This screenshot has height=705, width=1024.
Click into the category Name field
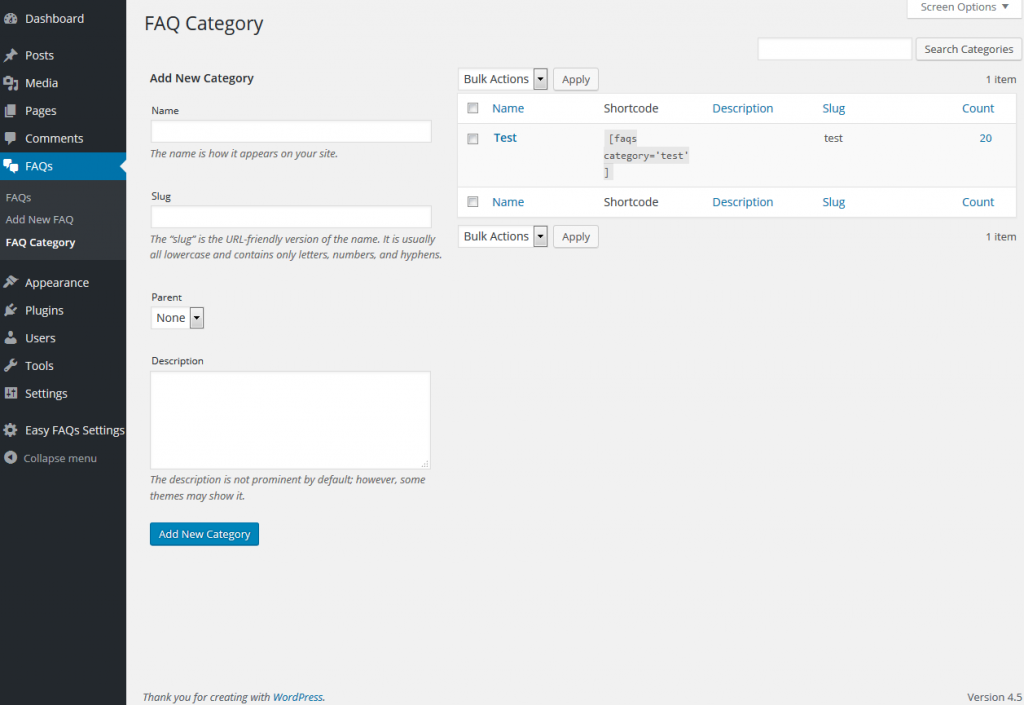pos(291,132)
